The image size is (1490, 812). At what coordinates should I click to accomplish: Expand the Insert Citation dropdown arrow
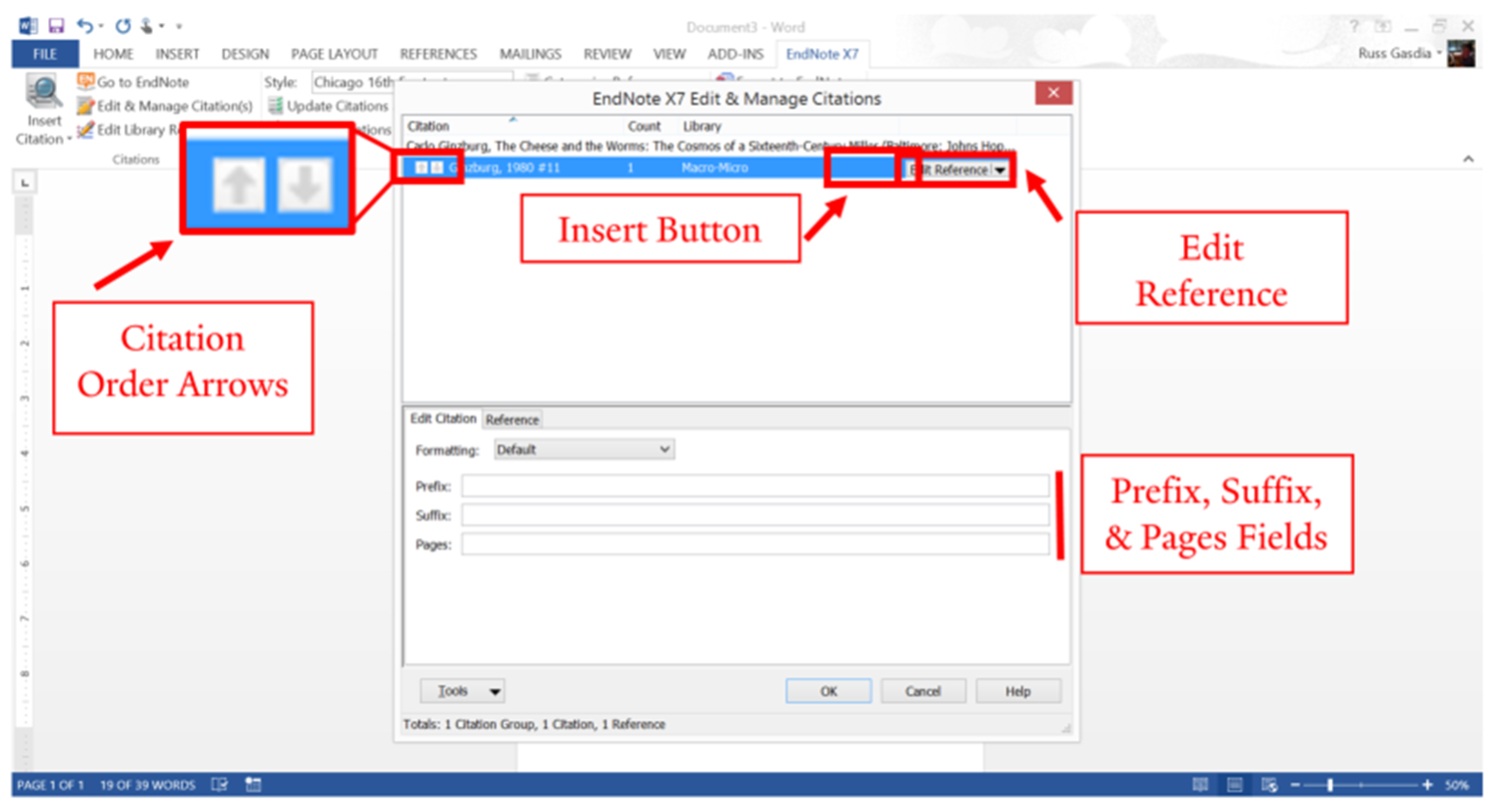click(x=69, y=140)
